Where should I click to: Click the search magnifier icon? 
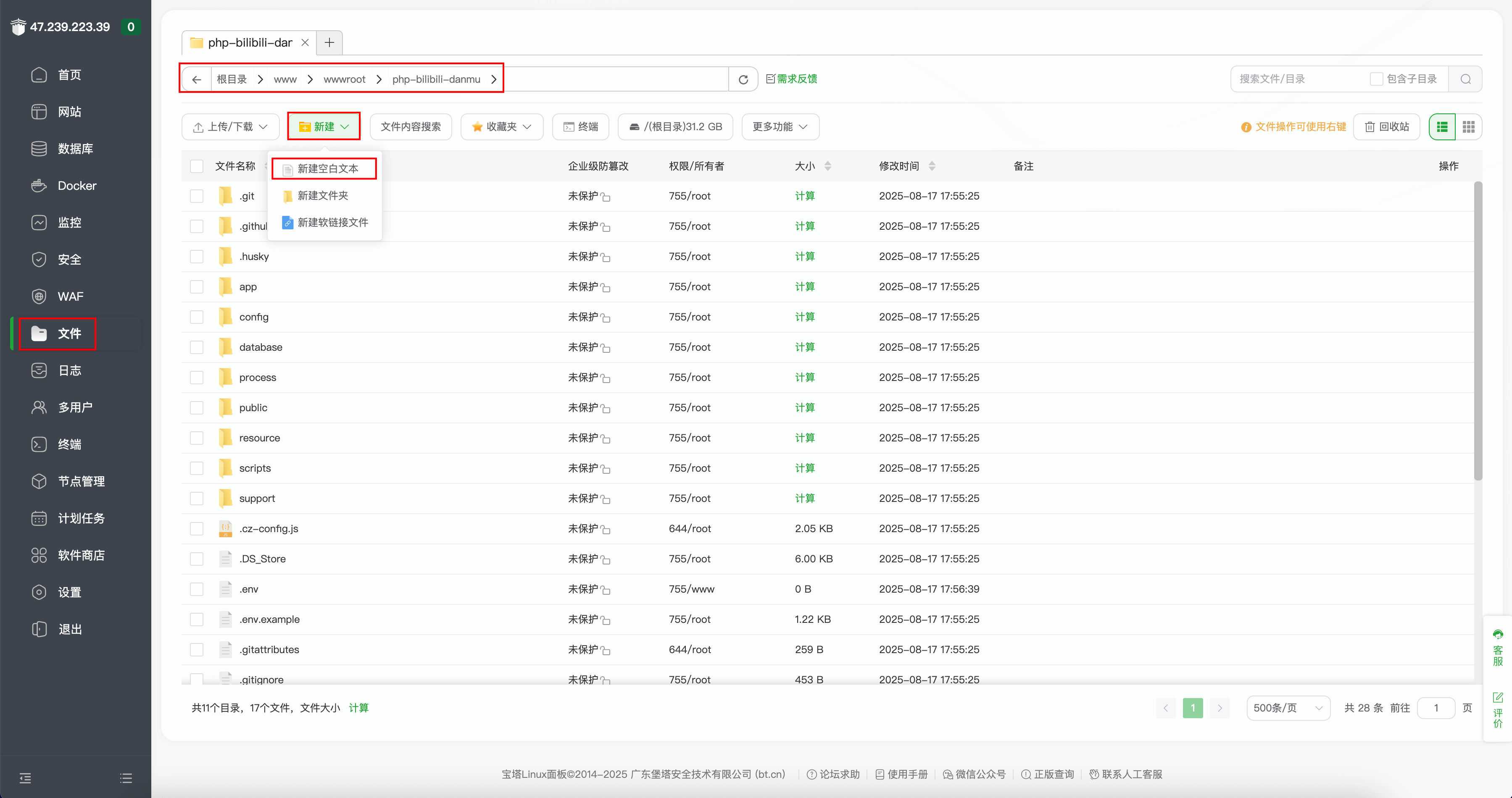(x=1465, y=79)
